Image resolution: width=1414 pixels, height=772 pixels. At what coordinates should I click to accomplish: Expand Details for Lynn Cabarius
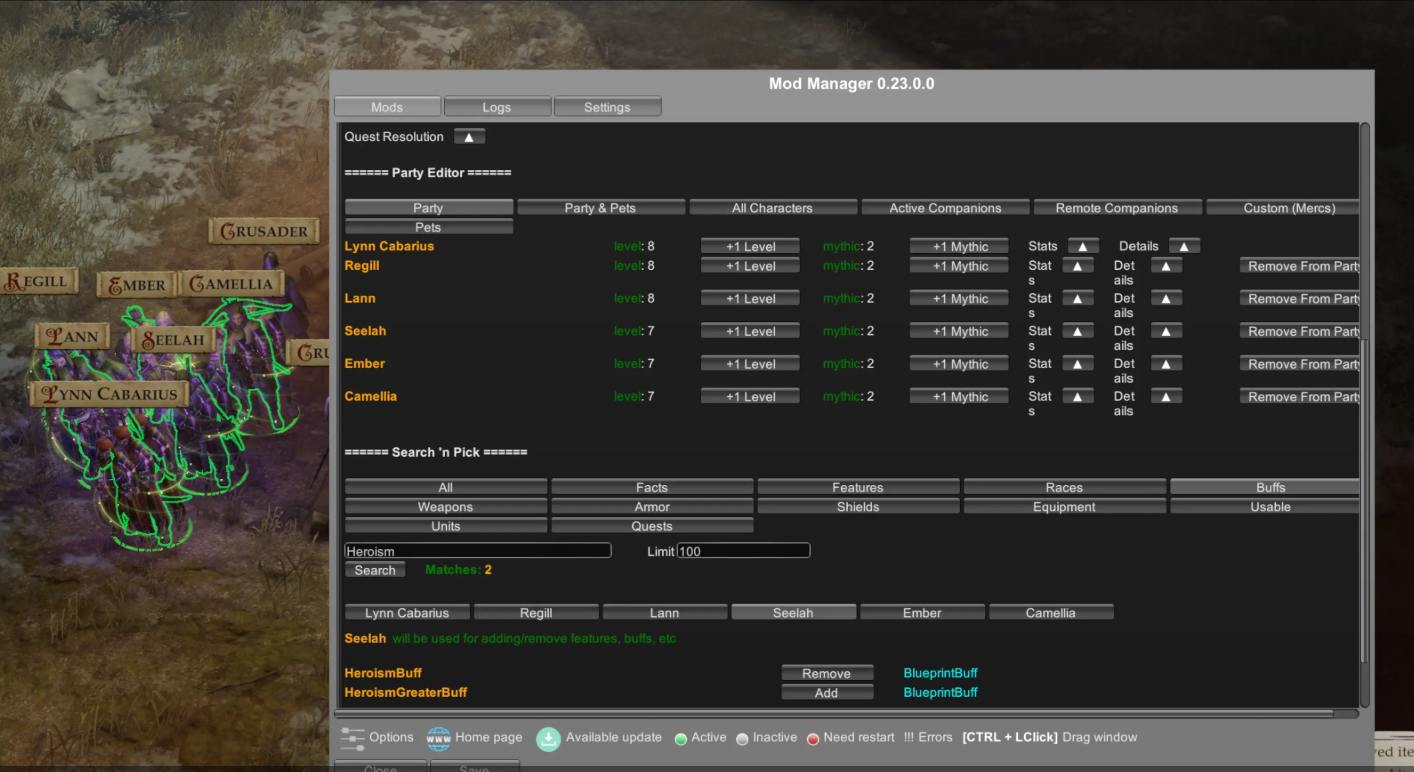coord(1184,246)
